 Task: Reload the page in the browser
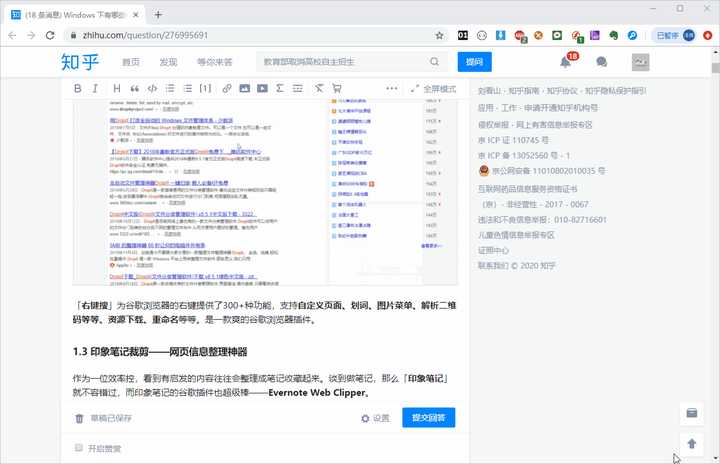click(x=50, y=35)
